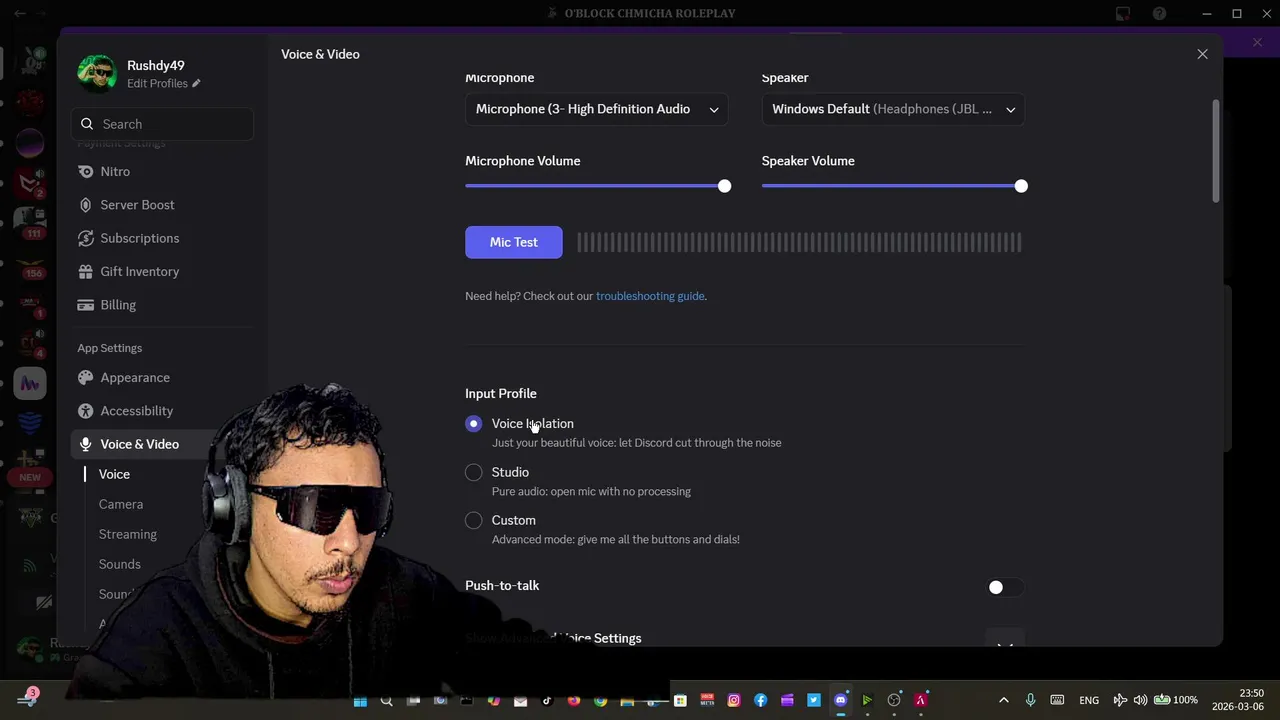This screenshot has height=720, width=1280.
Task: Open purple wave server in server list
Action: pyautogui.click(x=30, y=383)
